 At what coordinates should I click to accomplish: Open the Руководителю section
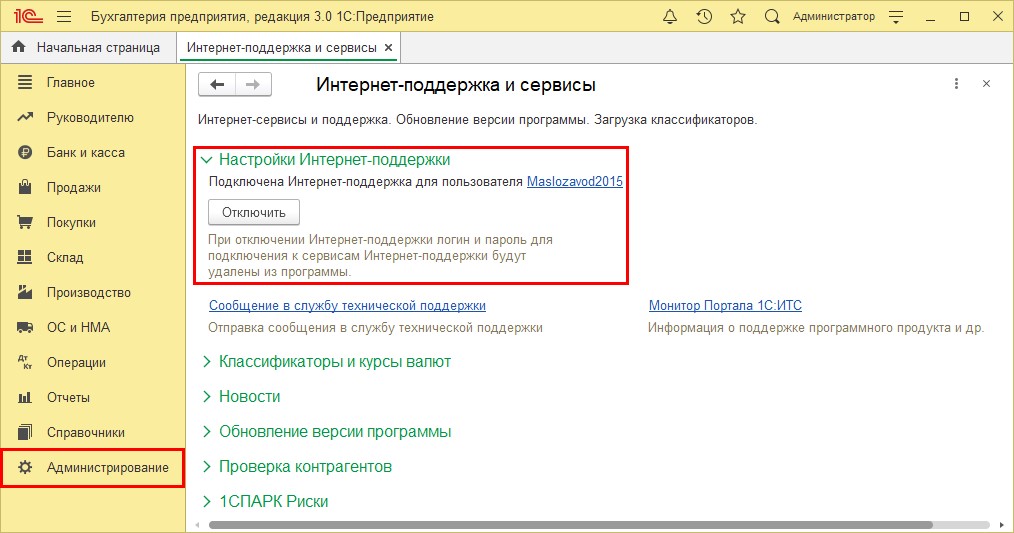[x=92, y=117]
